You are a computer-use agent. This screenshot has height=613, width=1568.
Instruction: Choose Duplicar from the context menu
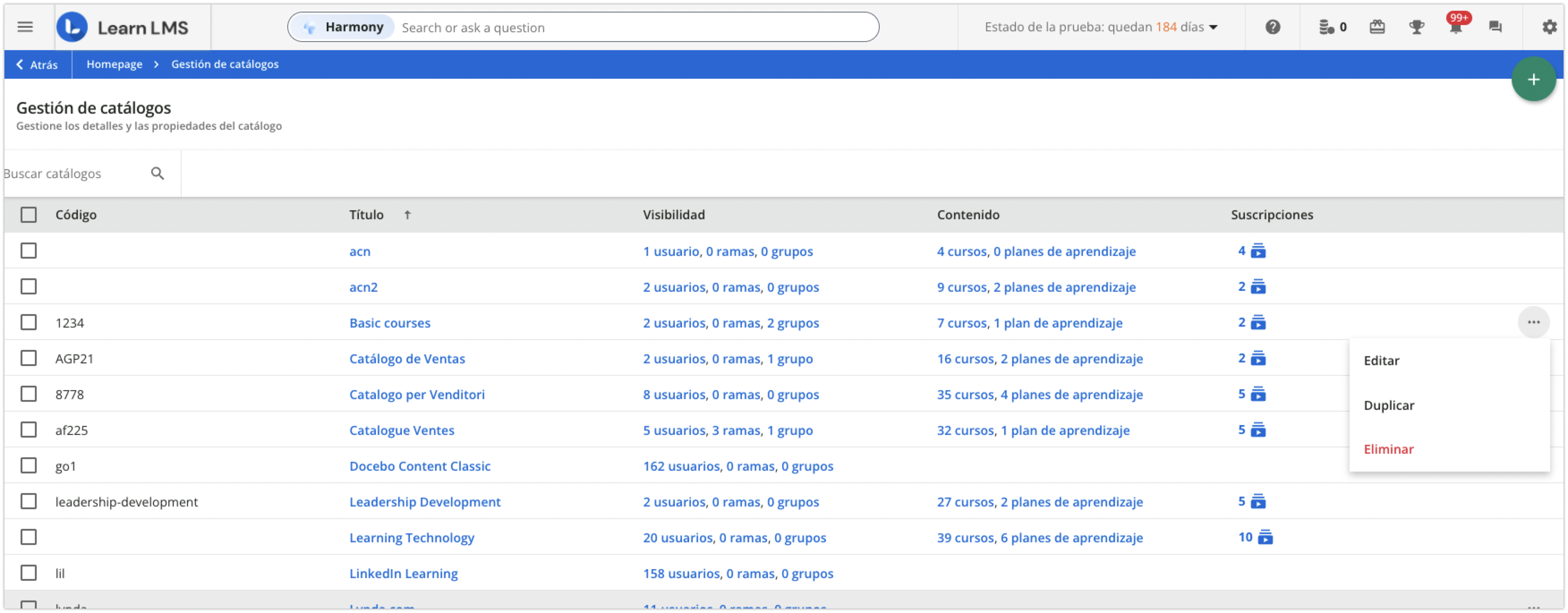1389,405
